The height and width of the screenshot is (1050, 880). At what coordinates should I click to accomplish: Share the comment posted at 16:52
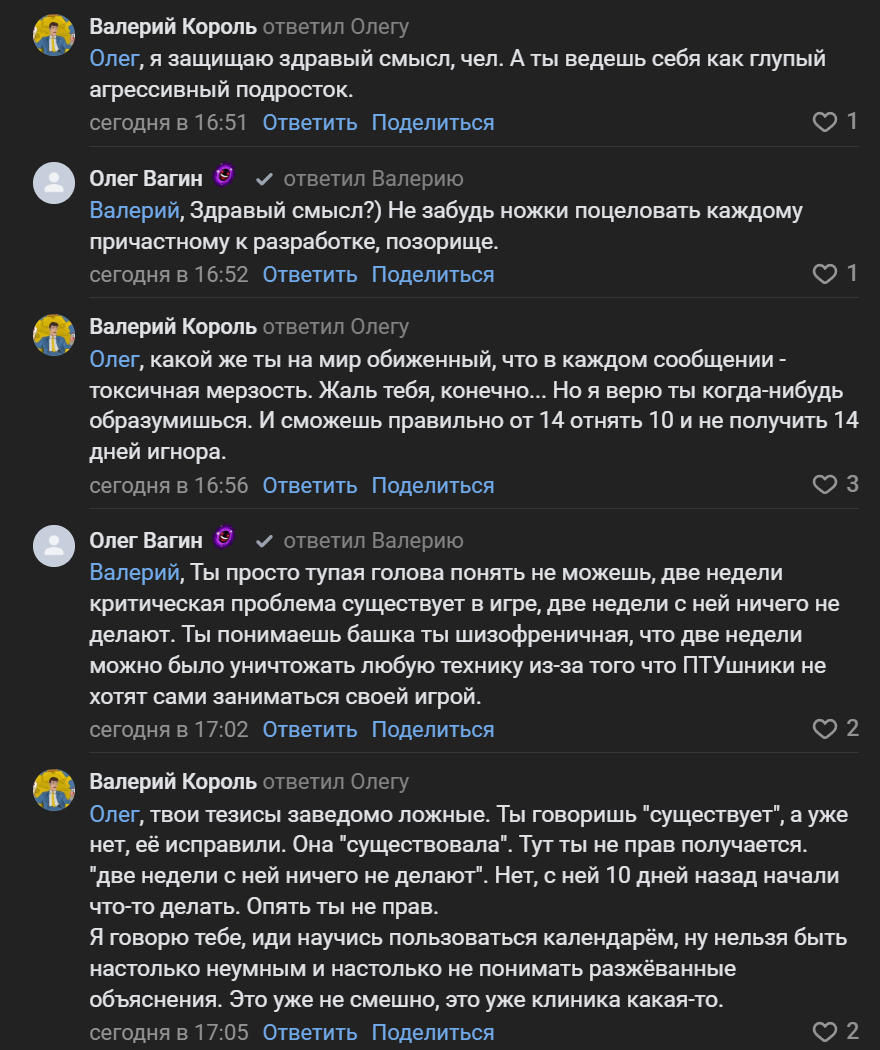coord(433,275)
